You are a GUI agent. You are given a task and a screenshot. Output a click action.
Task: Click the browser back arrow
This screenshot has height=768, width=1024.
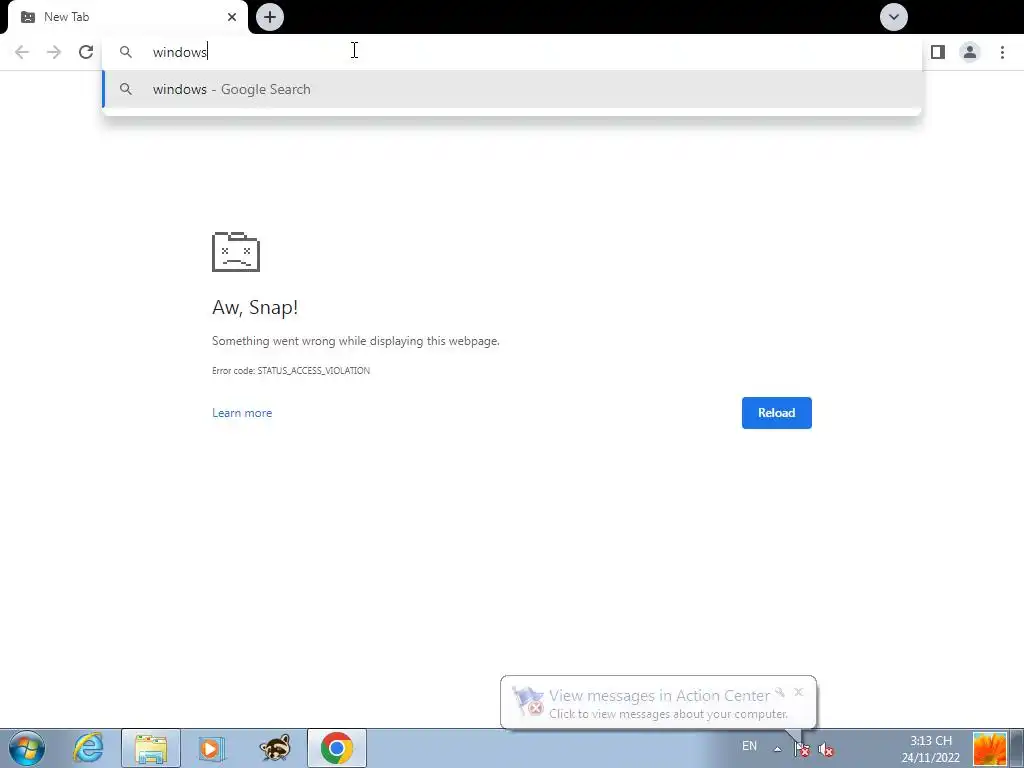click(22, 52)
